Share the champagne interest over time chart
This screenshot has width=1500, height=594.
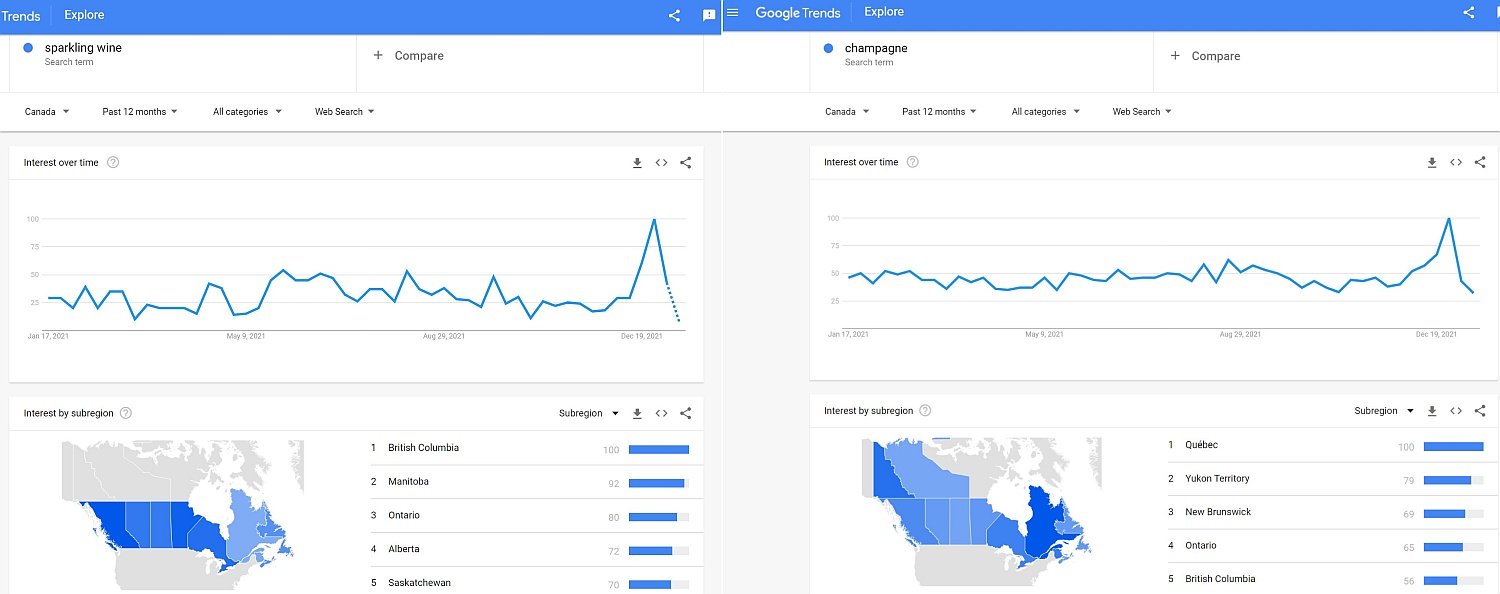coord(1480,162)
